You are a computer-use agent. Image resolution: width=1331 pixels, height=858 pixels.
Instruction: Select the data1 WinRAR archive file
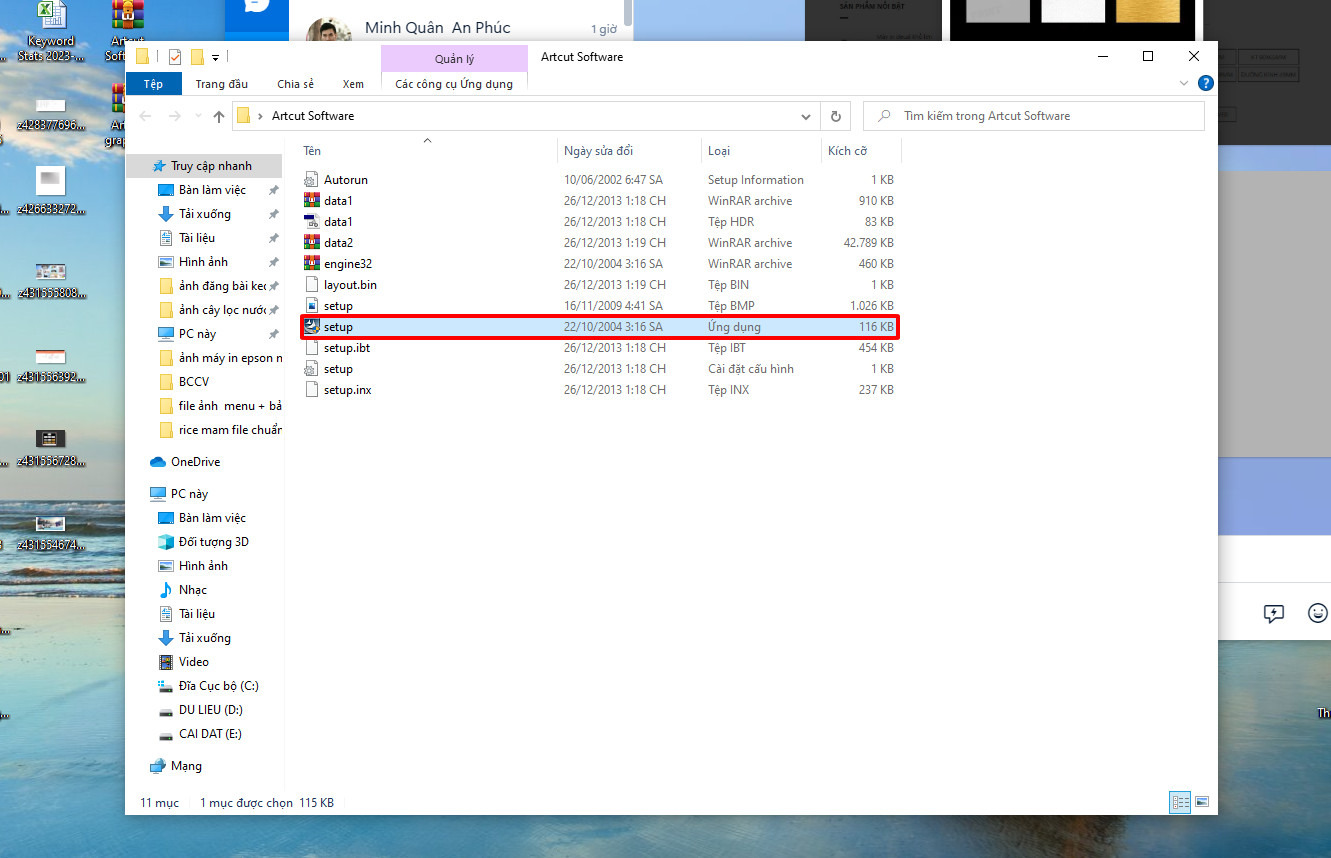pos(600,201)
